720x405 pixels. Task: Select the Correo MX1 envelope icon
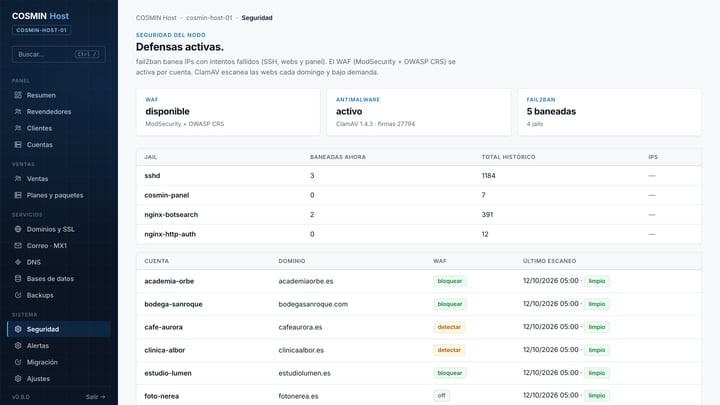(18, 246)
